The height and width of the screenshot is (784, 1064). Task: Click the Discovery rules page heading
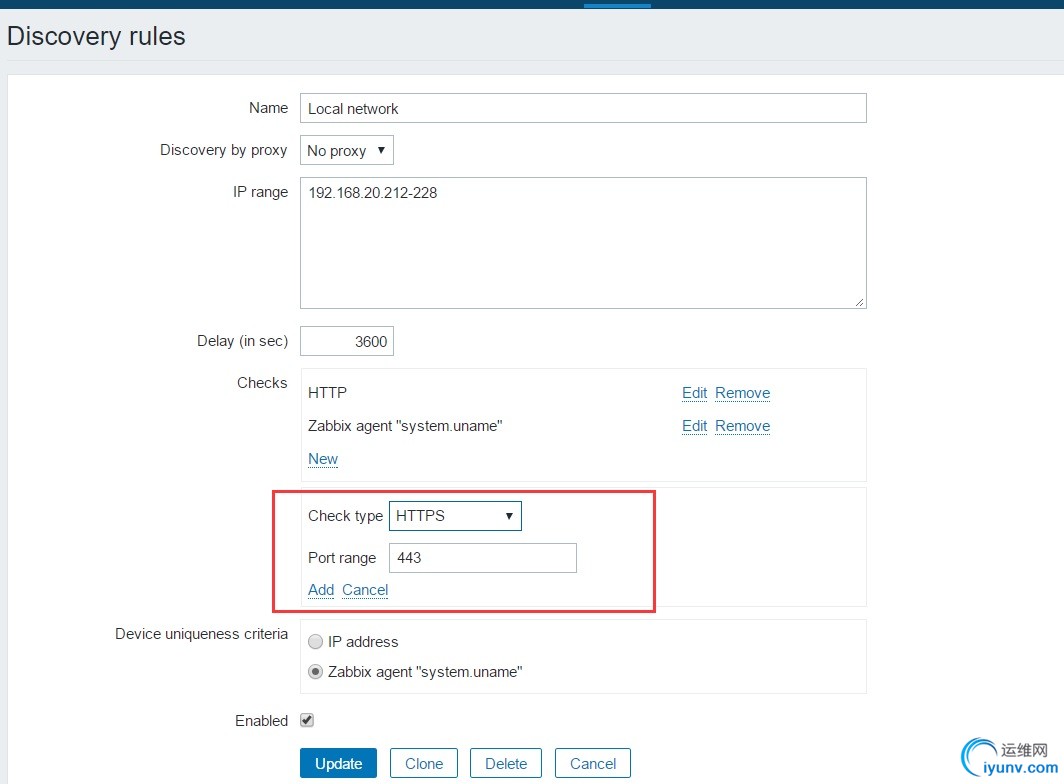point(96,36)
